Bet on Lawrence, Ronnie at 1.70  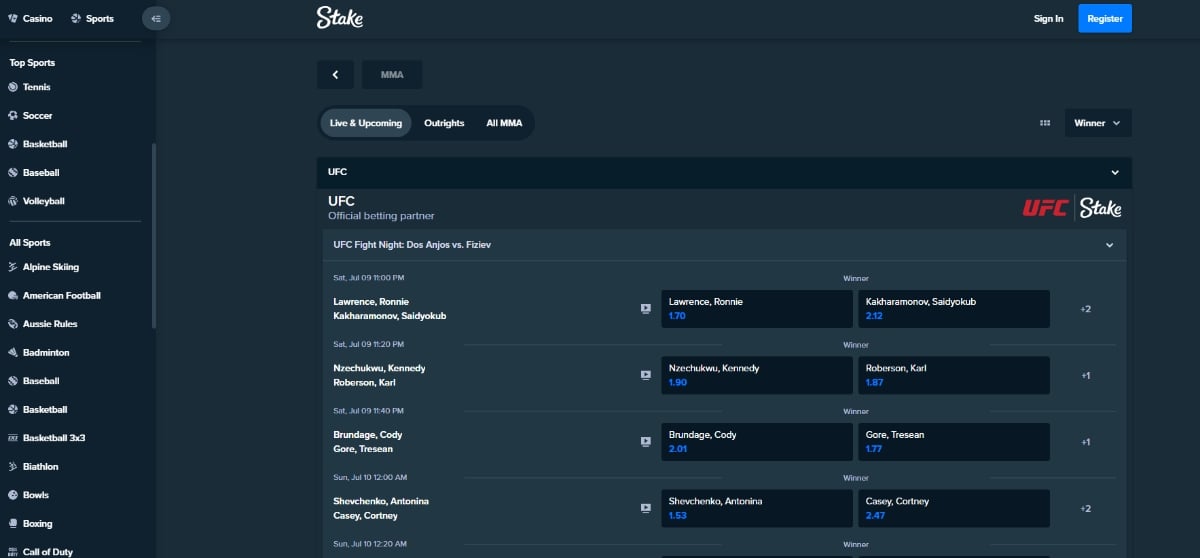[755, 309]
